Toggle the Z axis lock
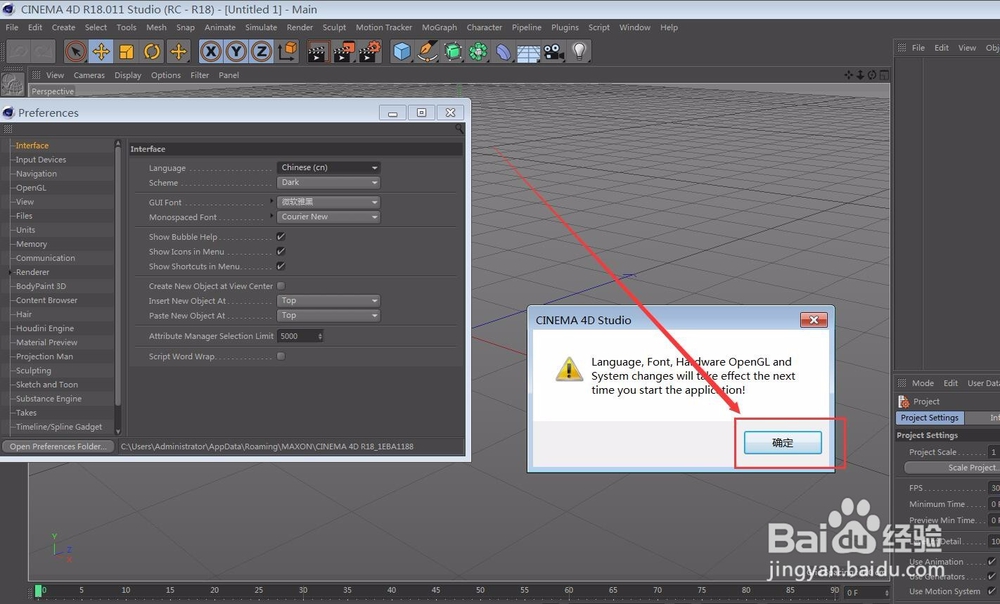1000x604 pixels. (261, 52)
